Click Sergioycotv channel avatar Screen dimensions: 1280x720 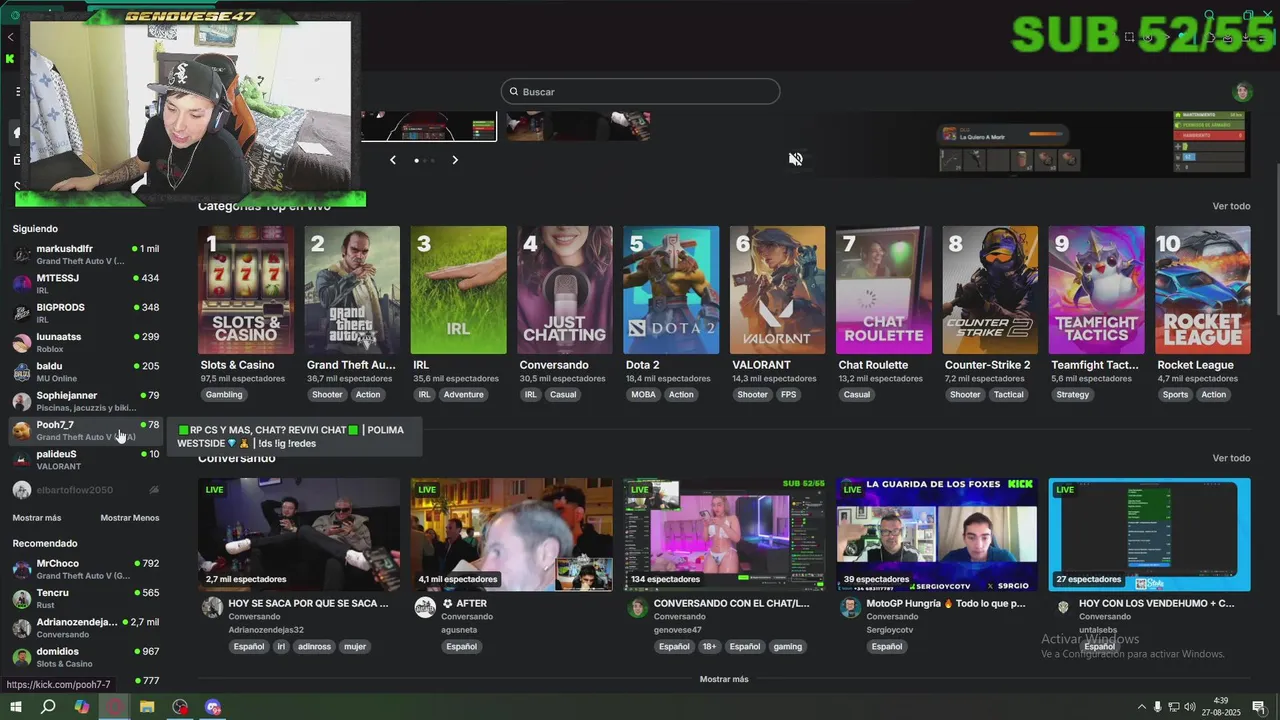pyautogui.click(x=850, y=607)
